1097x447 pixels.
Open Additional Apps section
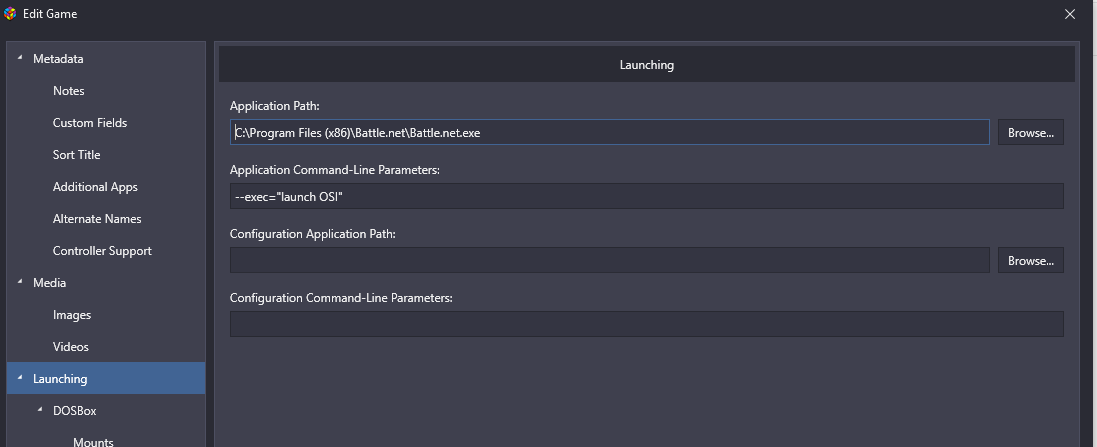tap(95, 187)
